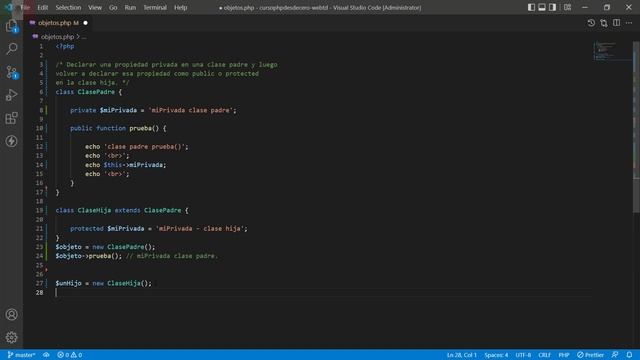The image size is (640, 360).
Task: Expand the breadcrumb ellipsis symbol
Action: 84,37
